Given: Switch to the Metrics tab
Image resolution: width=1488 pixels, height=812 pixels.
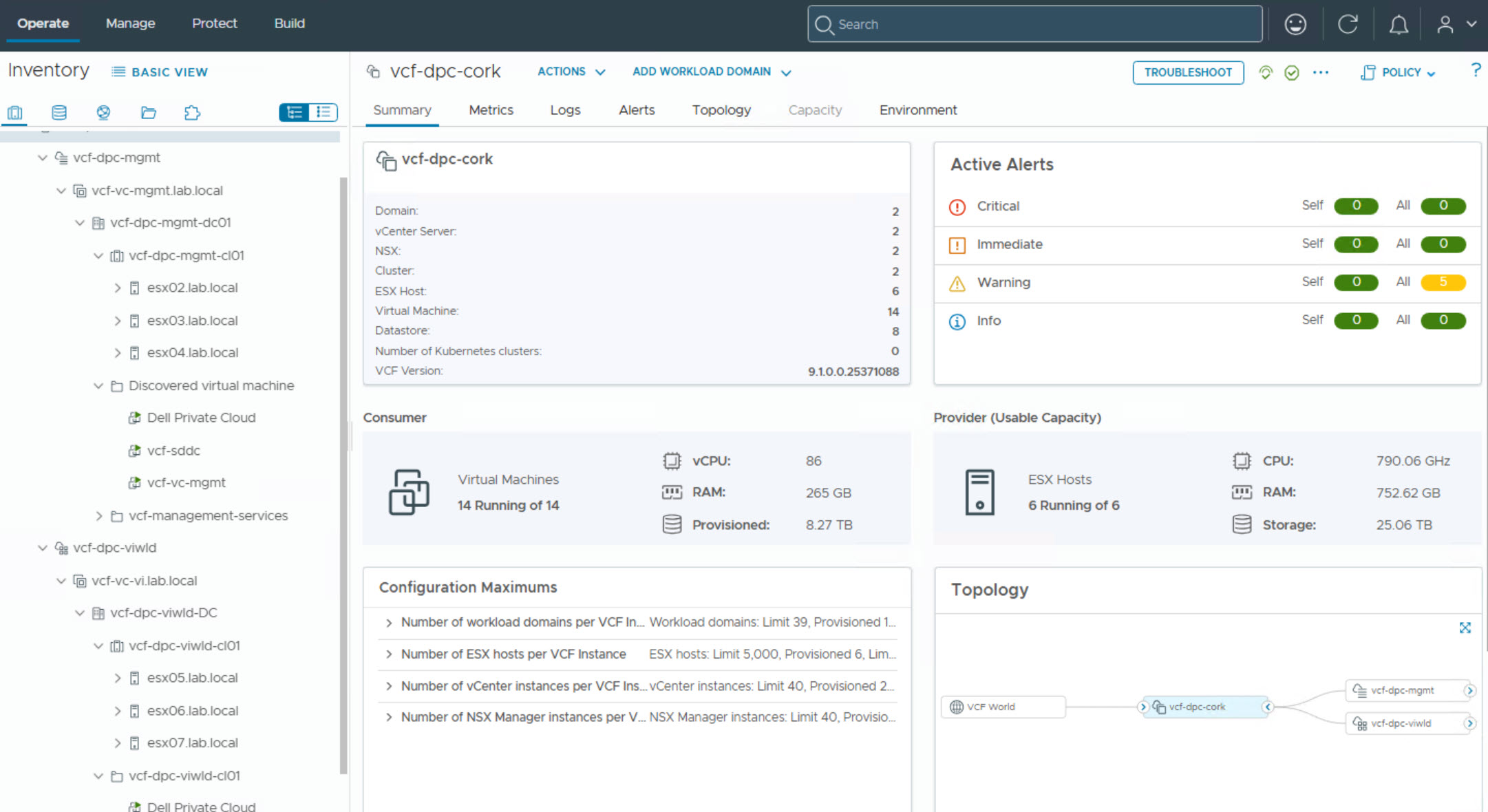Looking at the screenshot, I should [491, 110].
